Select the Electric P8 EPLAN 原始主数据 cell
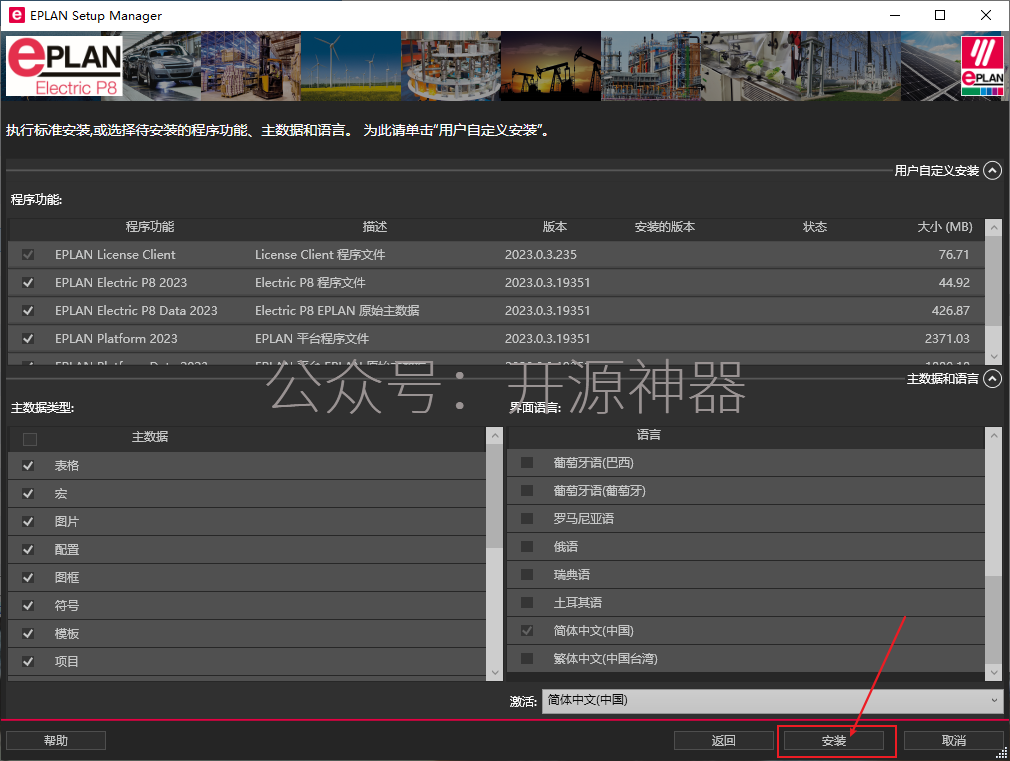 point(337,311)
